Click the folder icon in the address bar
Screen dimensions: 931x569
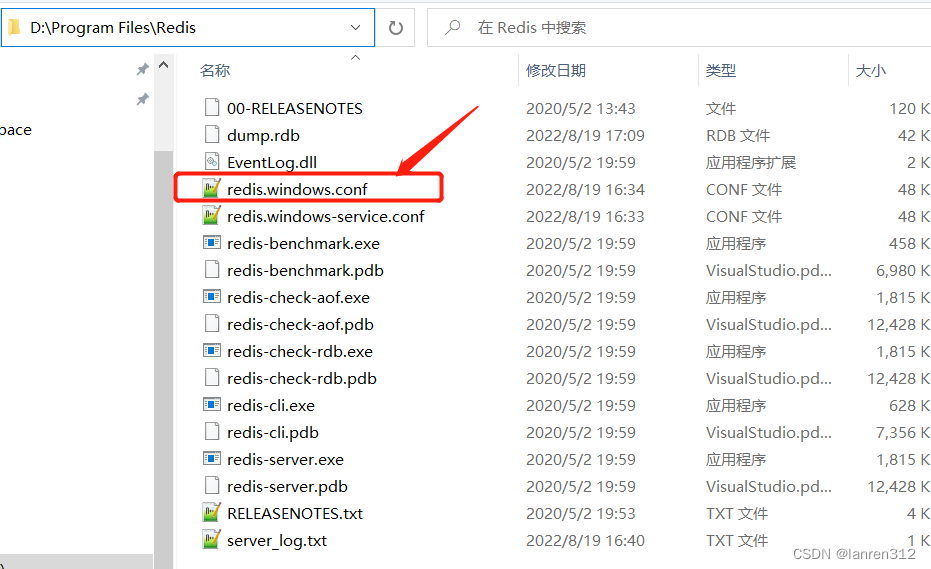point(14,27)
